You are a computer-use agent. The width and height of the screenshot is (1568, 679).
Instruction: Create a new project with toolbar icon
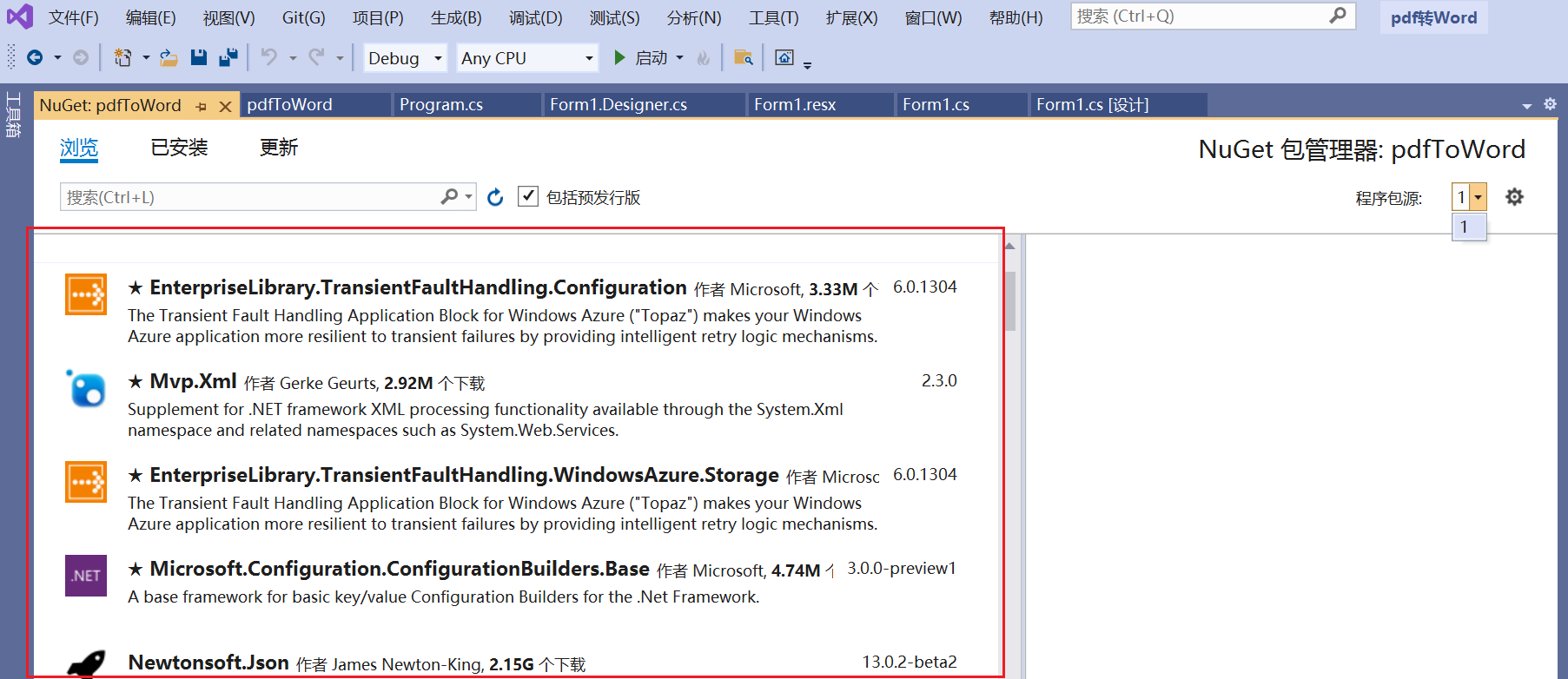click(123, 57)
